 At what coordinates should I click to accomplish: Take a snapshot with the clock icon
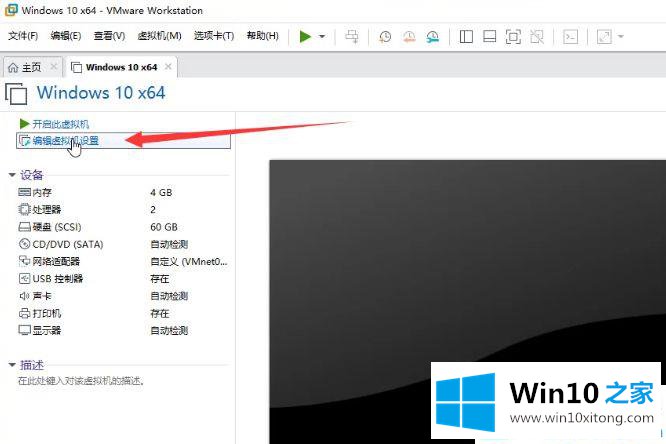385,37
